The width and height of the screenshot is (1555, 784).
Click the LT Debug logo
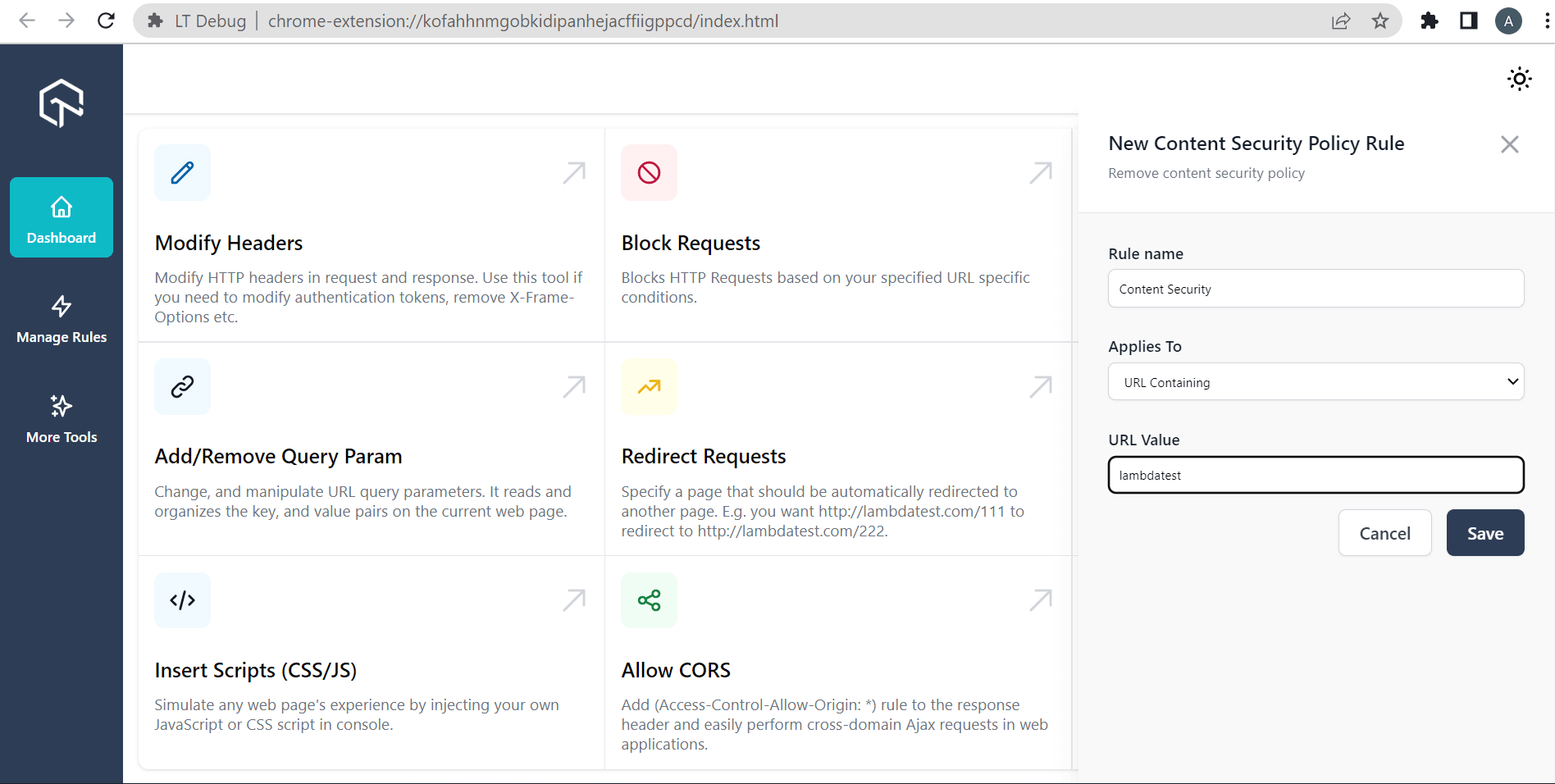[61, 103]
